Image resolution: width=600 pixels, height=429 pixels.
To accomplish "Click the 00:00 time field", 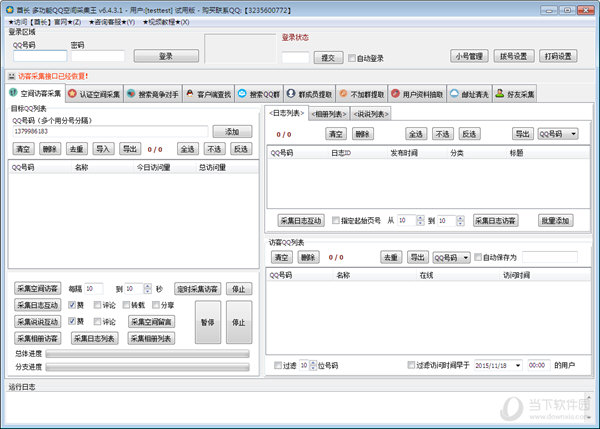I will 539,365.
